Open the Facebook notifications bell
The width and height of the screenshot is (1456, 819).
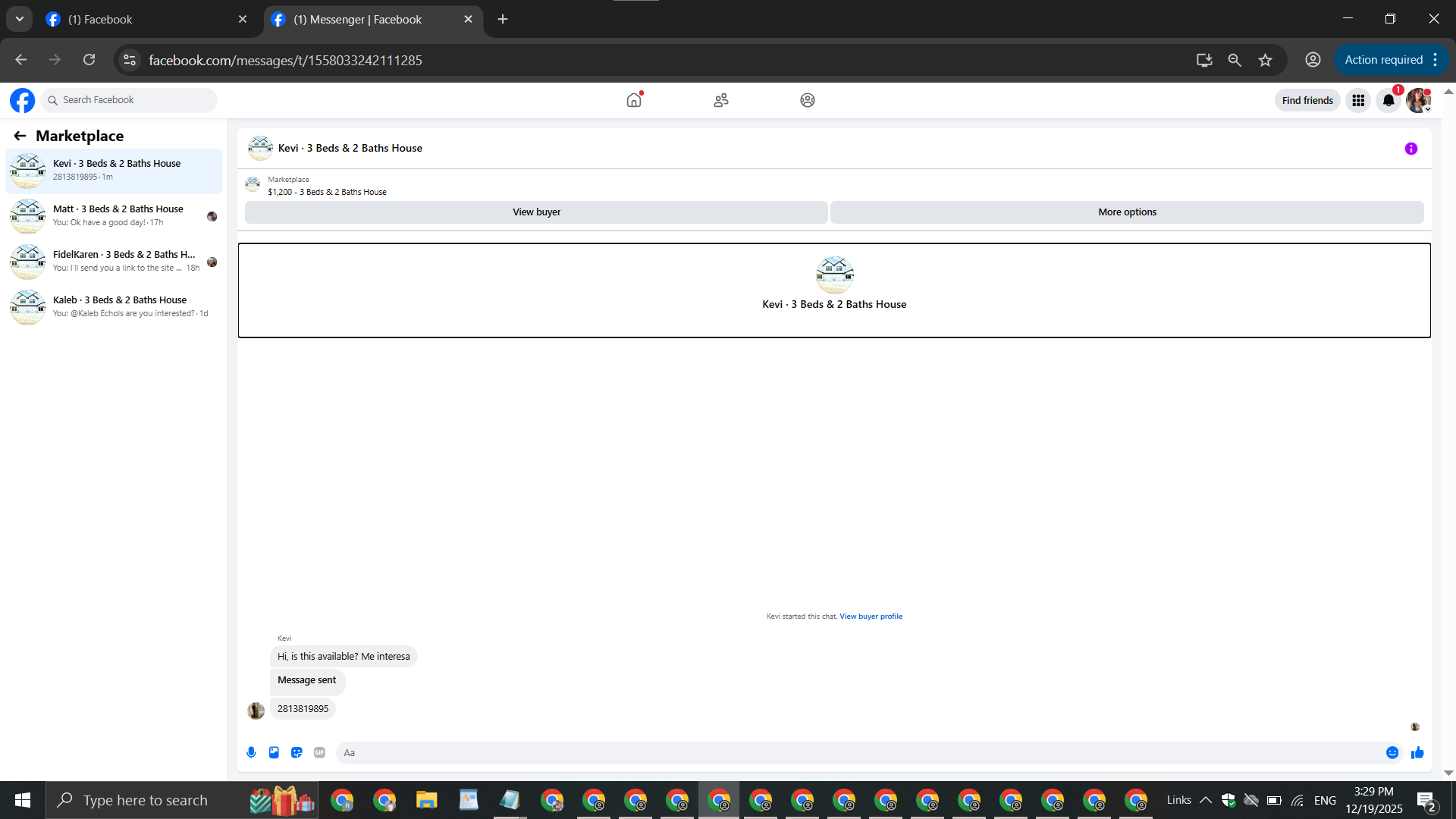click(1389, 100)
